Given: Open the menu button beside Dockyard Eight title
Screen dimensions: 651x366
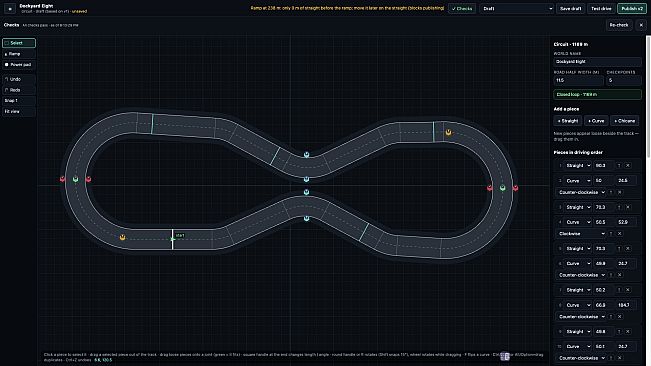Looking at the screenshot, I should (x=10, y=8).
